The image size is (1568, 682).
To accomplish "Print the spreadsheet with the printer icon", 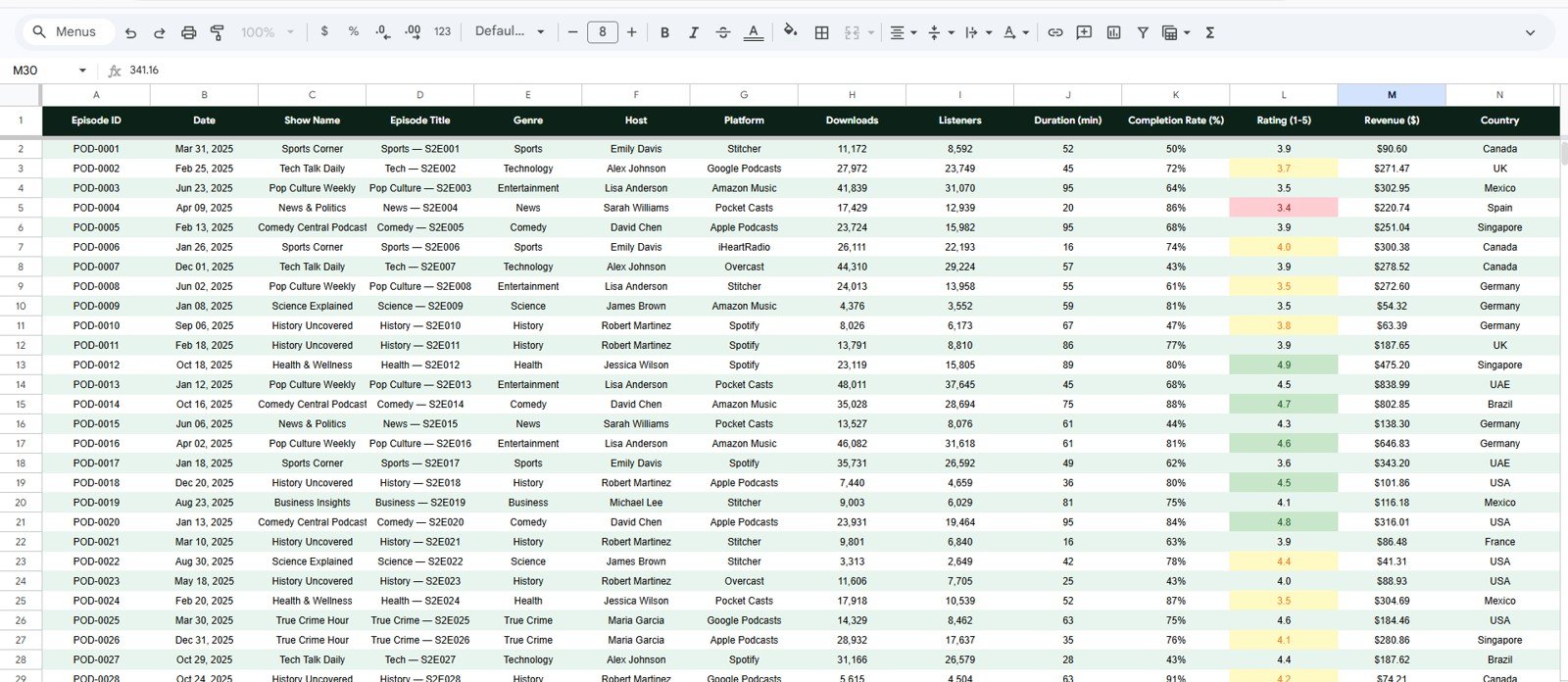I will tap(188, 32).
